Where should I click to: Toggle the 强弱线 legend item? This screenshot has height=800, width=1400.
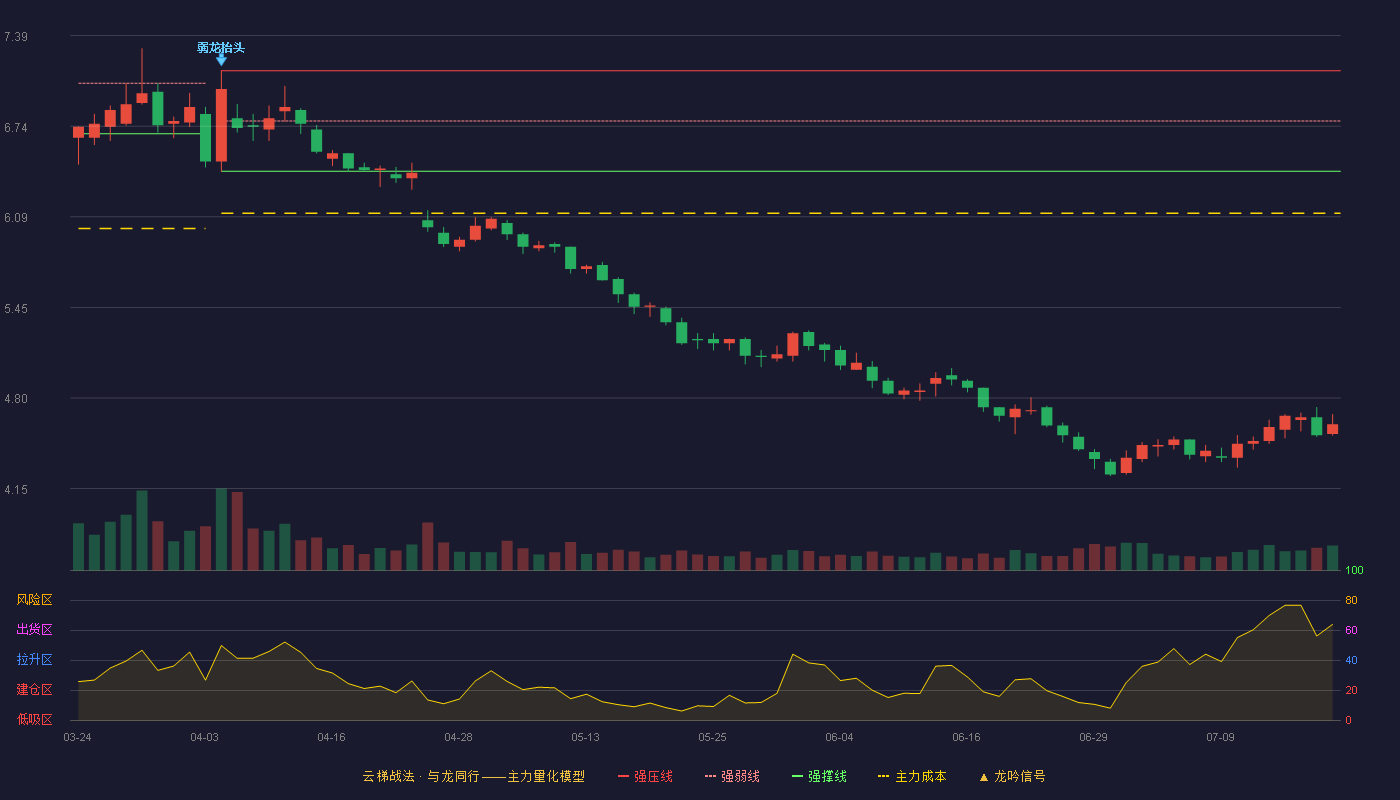point(732,776)
